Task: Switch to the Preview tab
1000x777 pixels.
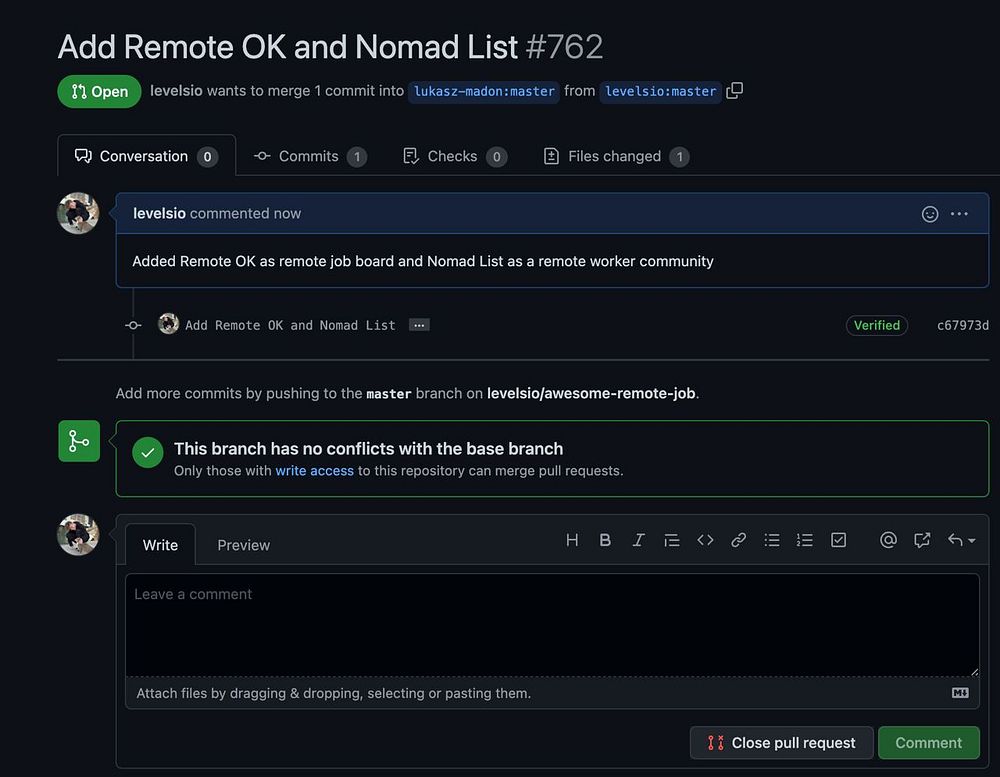Action: [x=244, y=545]
